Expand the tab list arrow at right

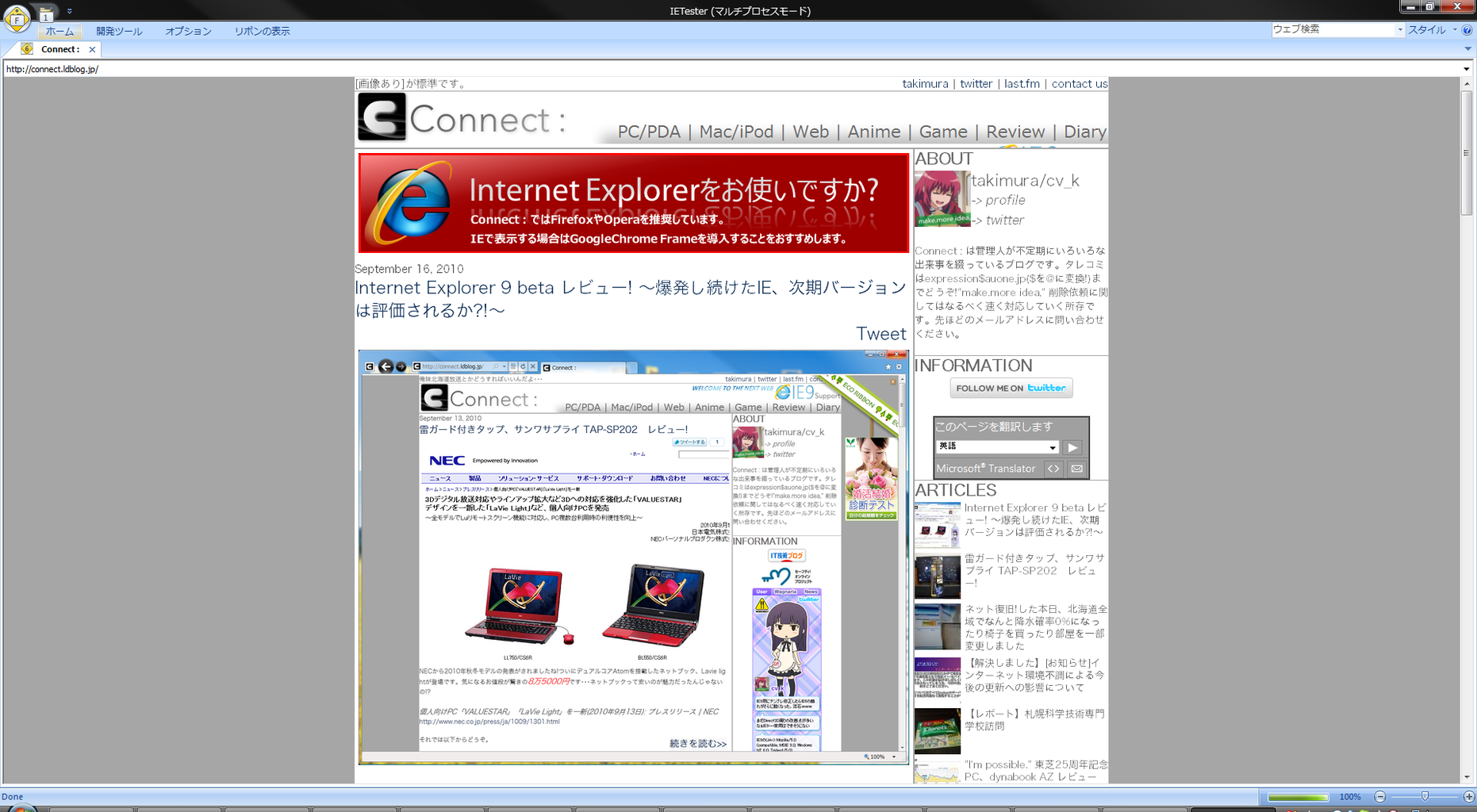[x=1467, y=49]
